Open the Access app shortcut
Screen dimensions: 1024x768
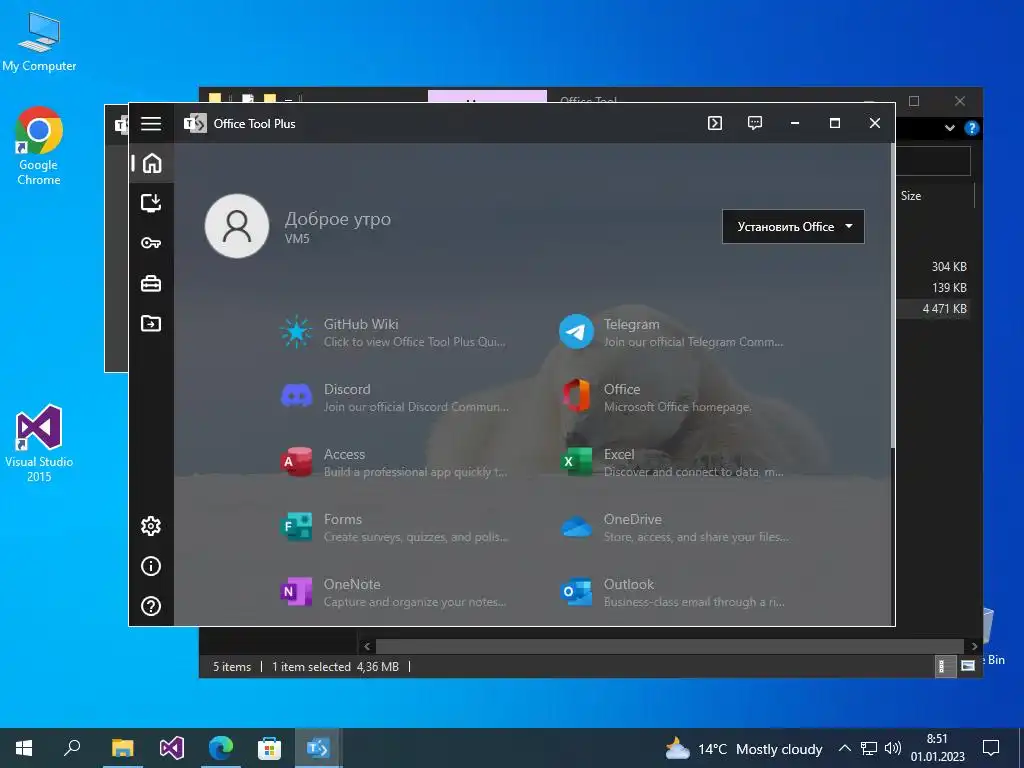[394, 462]
